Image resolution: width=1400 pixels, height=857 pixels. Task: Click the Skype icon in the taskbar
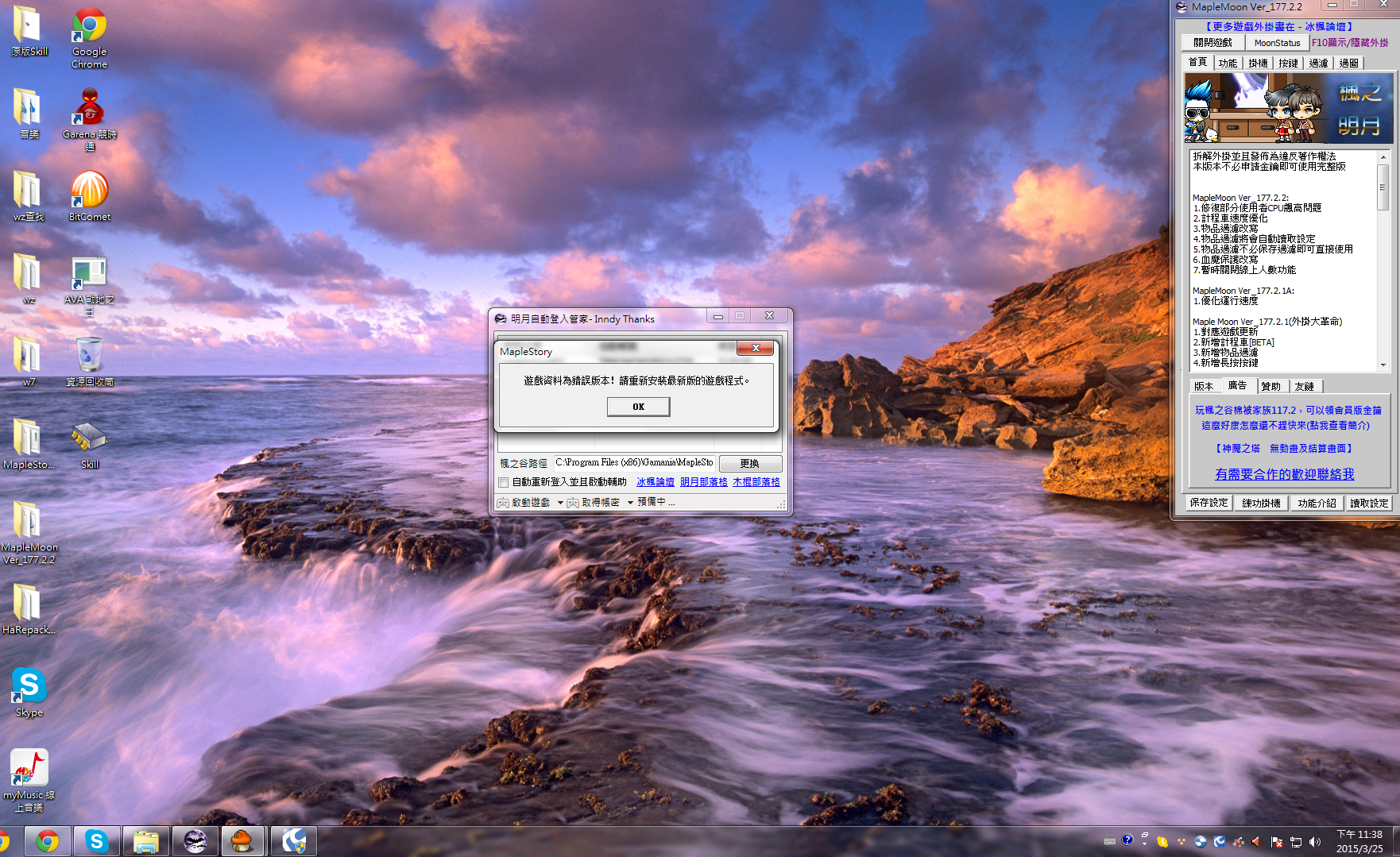(97, 841)
